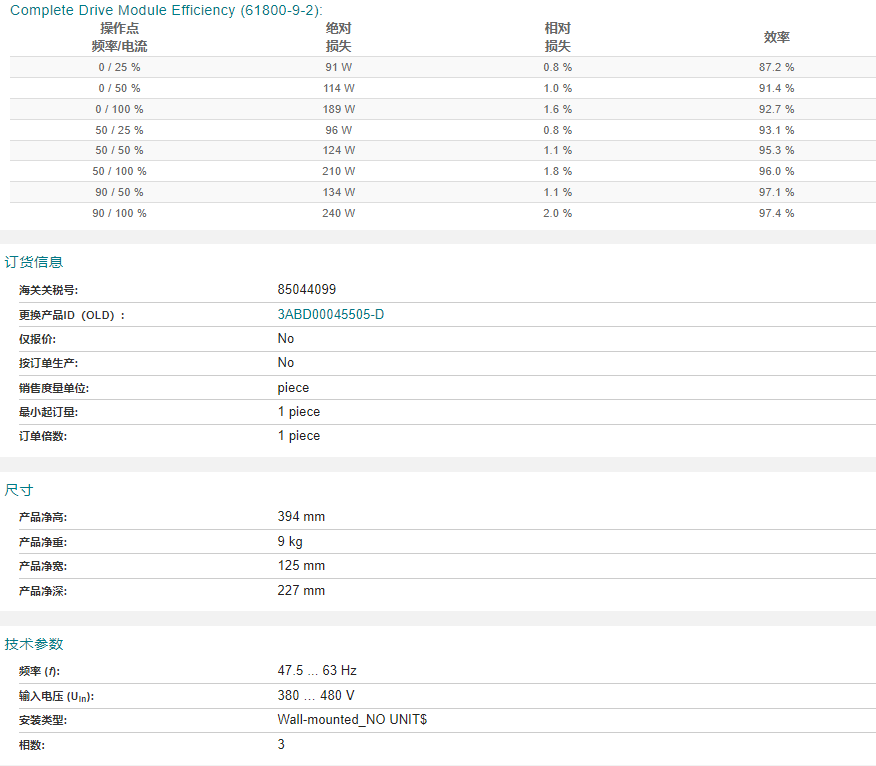Screen dimensions: 876x766
Task: Click the 1.0 % relative loss value
Action: (x=558, y=88)
